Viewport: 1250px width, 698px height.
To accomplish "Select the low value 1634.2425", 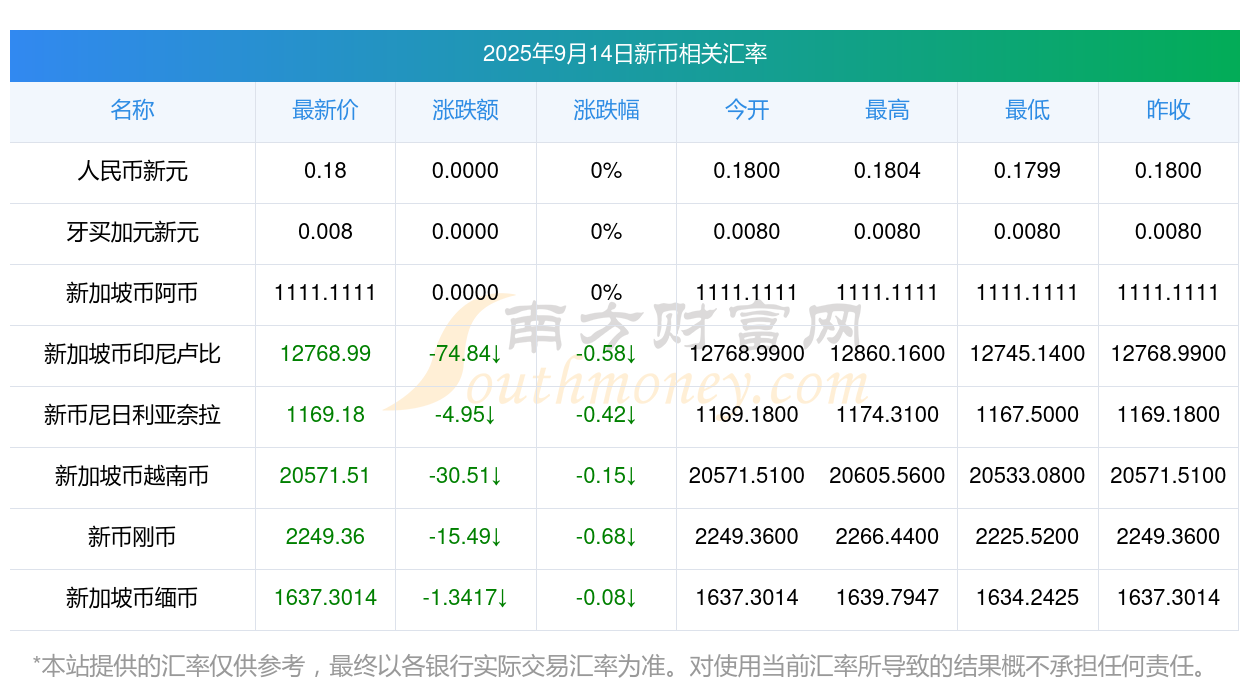I will pos(1028,598).
